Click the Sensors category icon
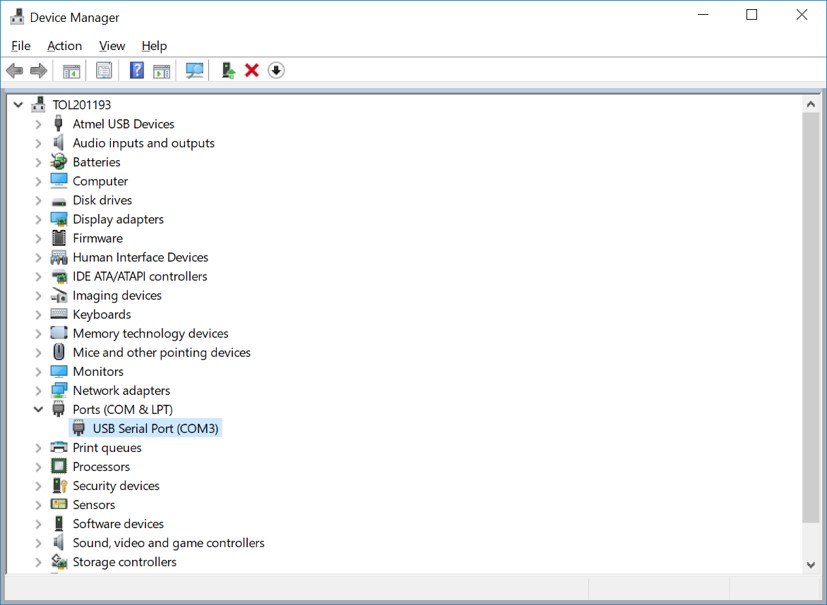827x605 pixels. pyautogui.click(x=59, y=504)
